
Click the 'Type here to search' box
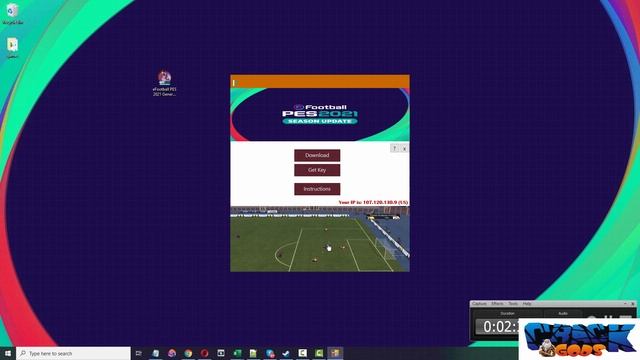point(73,353)
